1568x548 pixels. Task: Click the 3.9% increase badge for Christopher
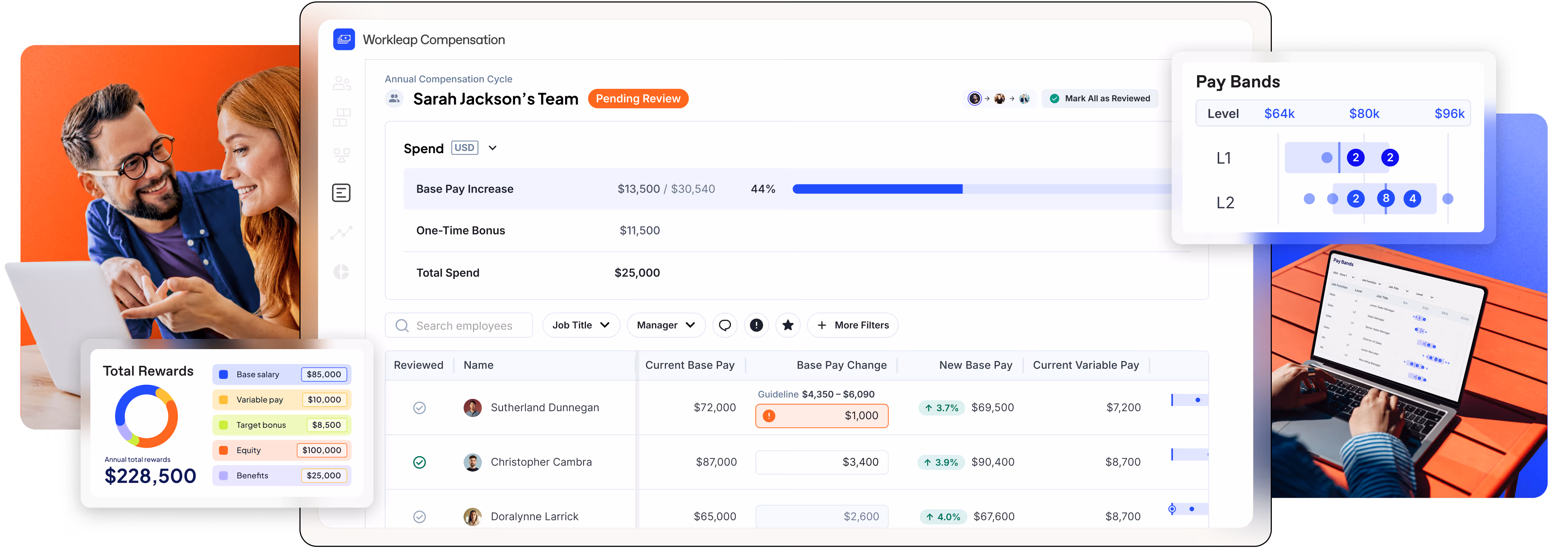[x=941, y=462]
